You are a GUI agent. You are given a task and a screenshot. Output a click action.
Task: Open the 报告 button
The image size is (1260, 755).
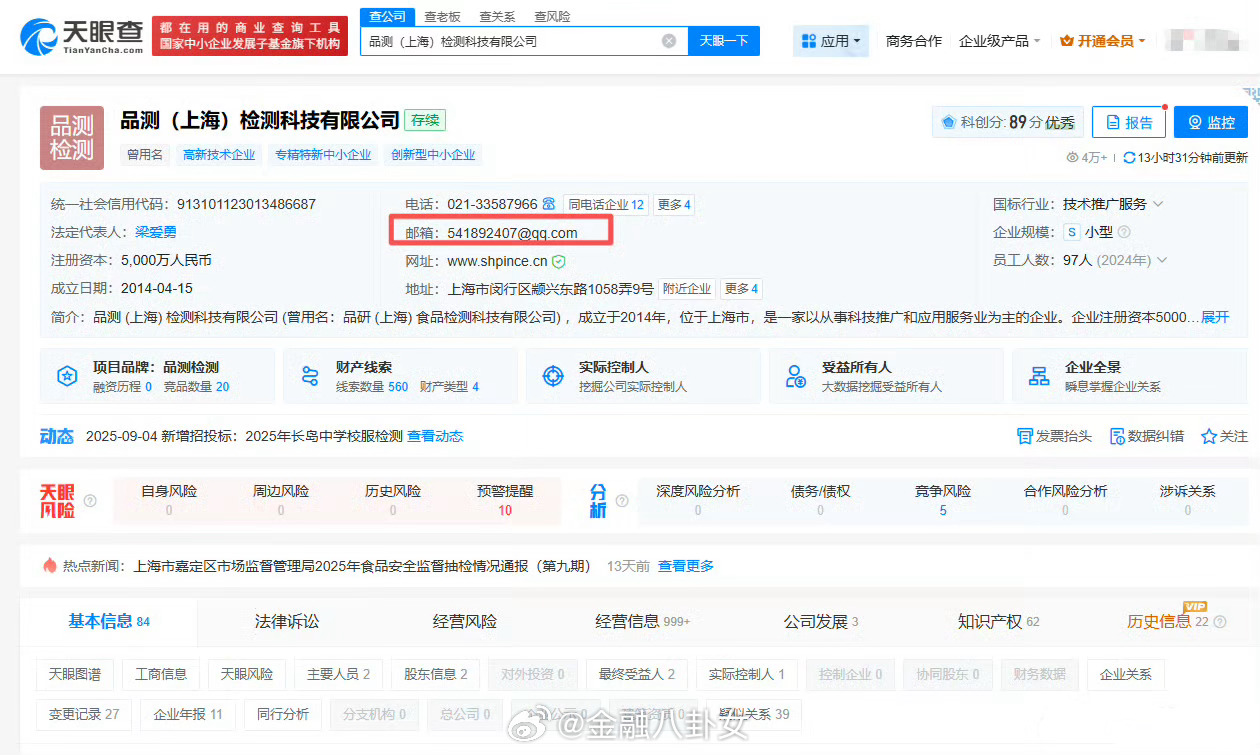[1129, 122]
